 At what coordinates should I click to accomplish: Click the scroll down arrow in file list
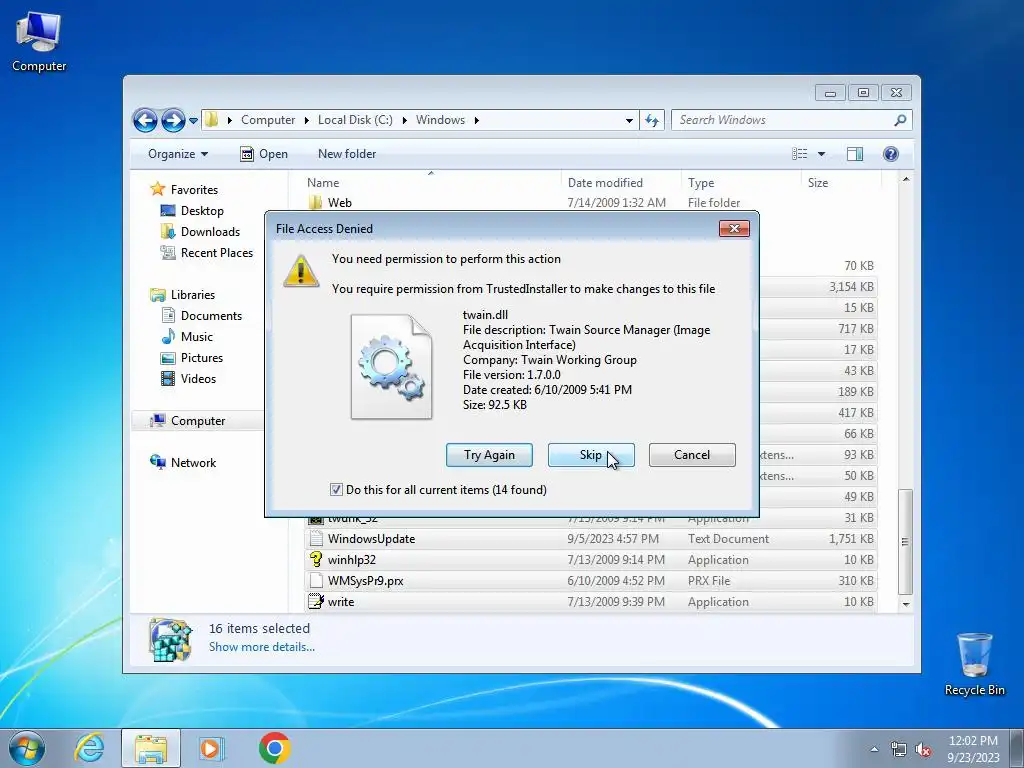point(905,604)
